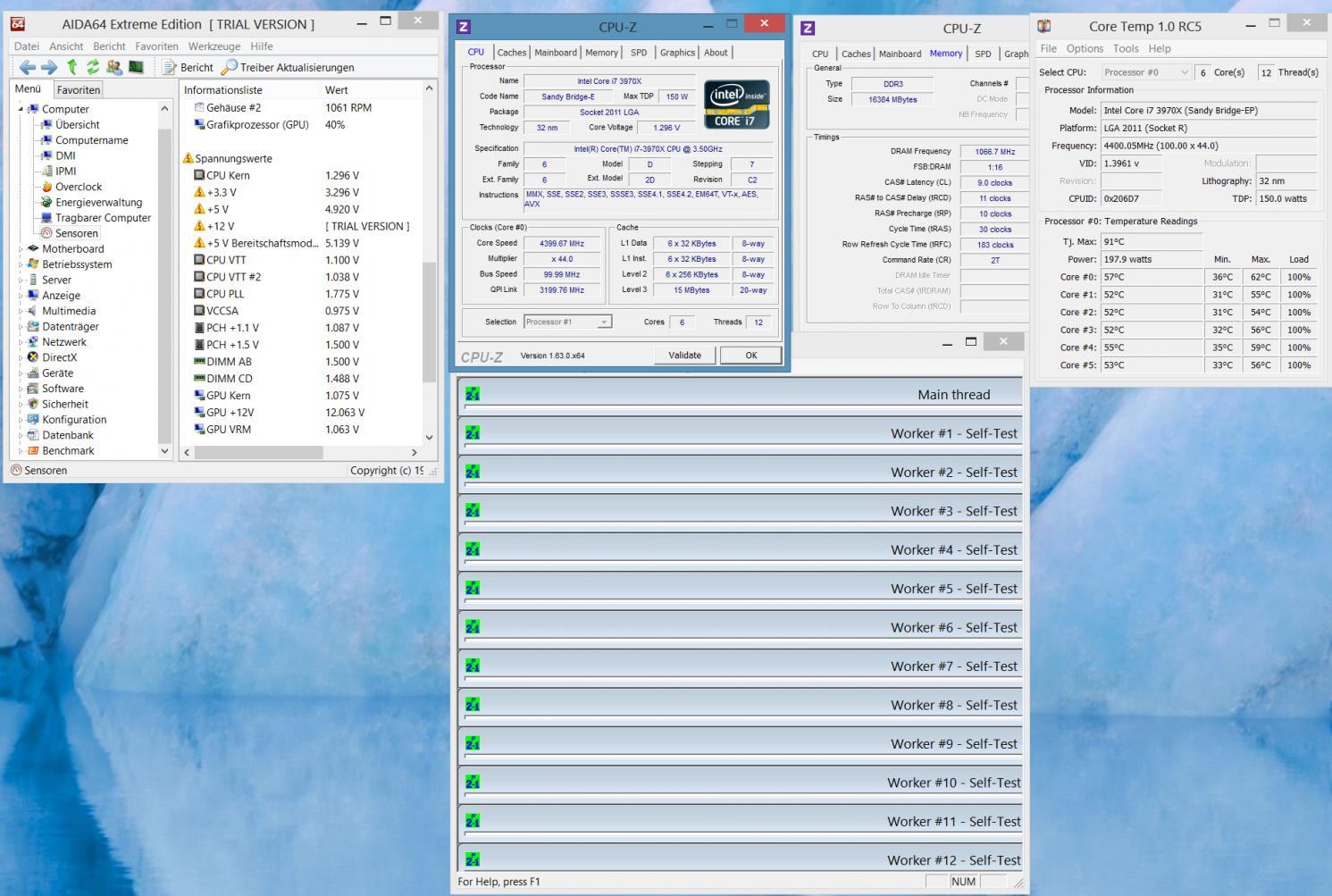The width and height of the screenshot is (1332, 896).
Task: Click the AIDA64 back arrow icon
Action: [x=28, y=67]
